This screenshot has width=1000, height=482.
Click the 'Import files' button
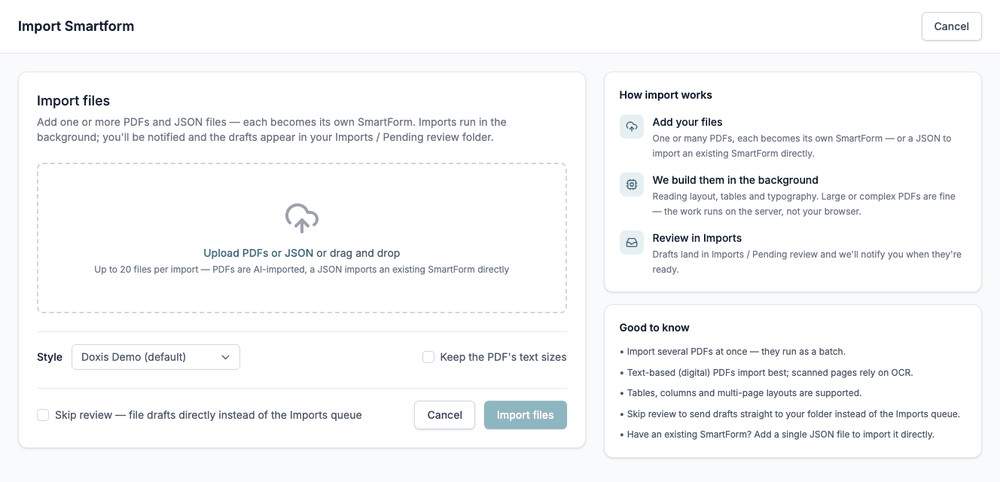526,415
